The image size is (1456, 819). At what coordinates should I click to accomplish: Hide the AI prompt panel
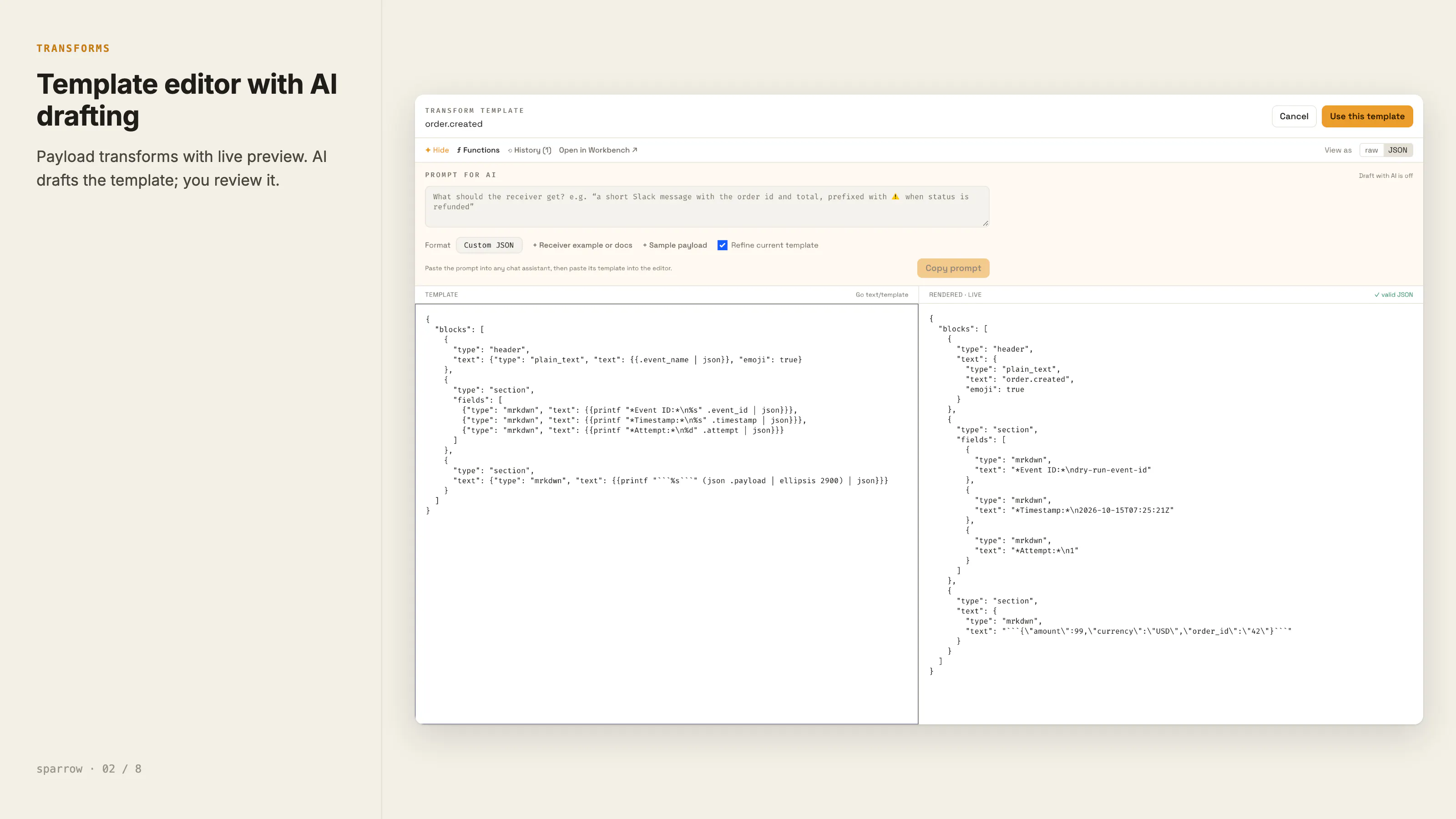coord(437,150)
